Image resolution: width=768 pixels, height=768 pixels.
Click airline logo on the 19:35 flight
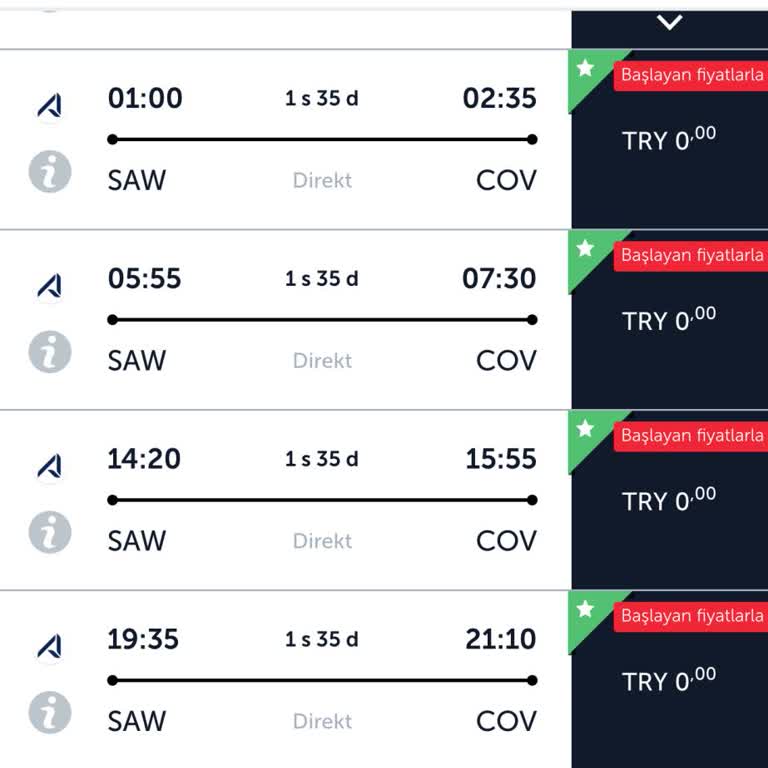coord(49,646)
